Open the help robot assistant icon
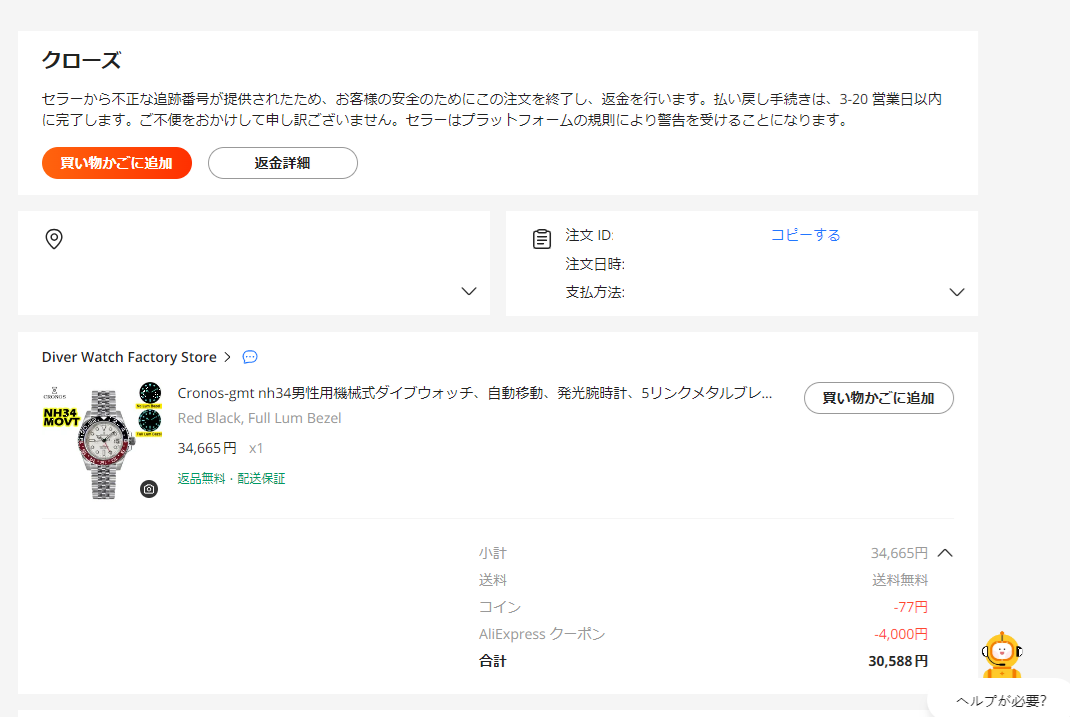 [1001, 655]
